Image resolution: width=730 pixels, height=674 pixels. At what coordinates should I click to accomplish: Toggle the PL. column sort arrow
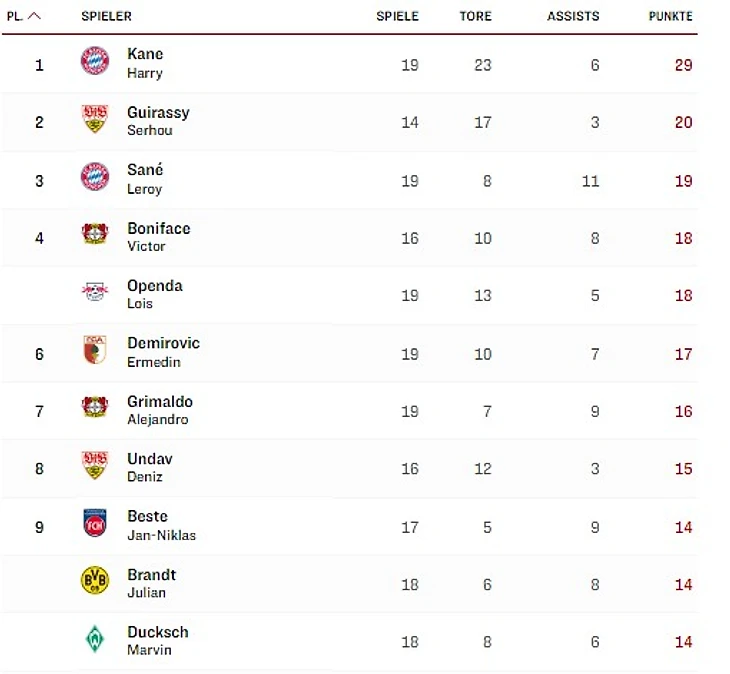point(35,16)
